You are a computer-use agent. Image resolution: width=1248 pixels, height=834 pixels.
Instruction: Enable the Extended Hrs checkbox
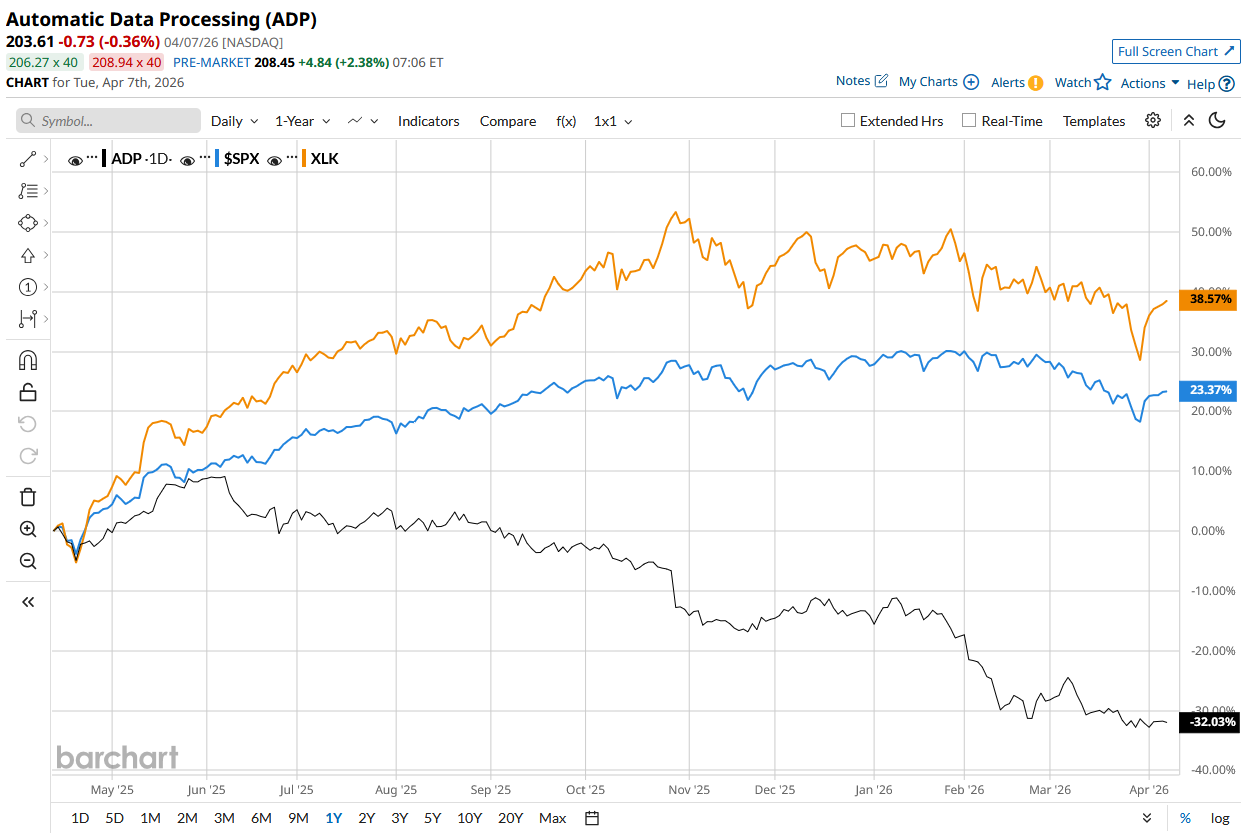(848, 121)
